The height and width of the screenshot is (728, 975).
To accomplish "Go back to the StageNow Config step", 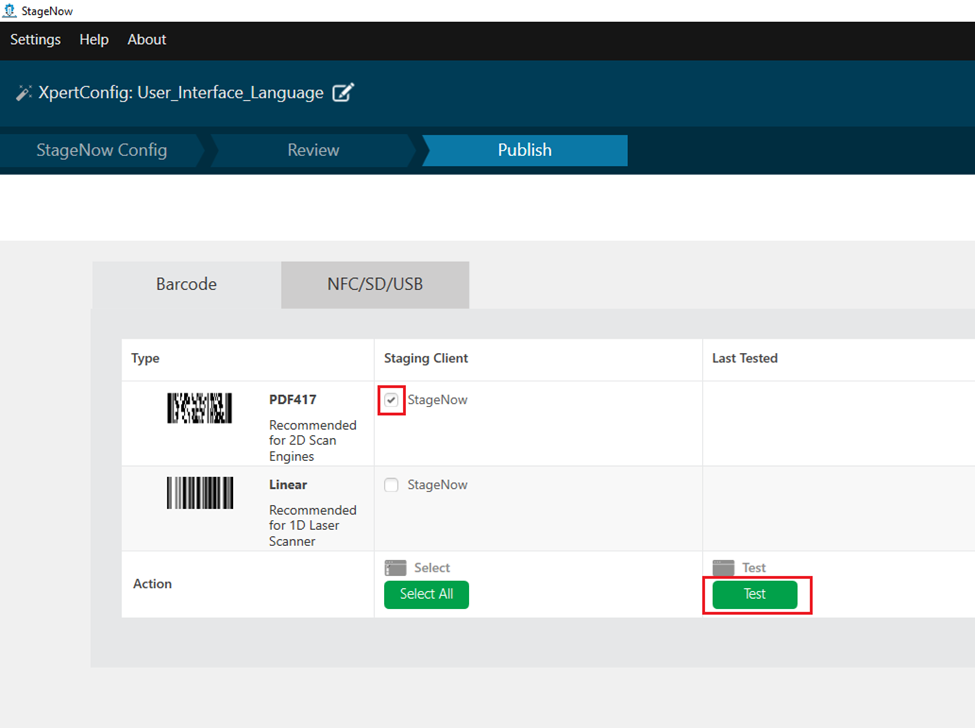I will [x=101, y=150].
